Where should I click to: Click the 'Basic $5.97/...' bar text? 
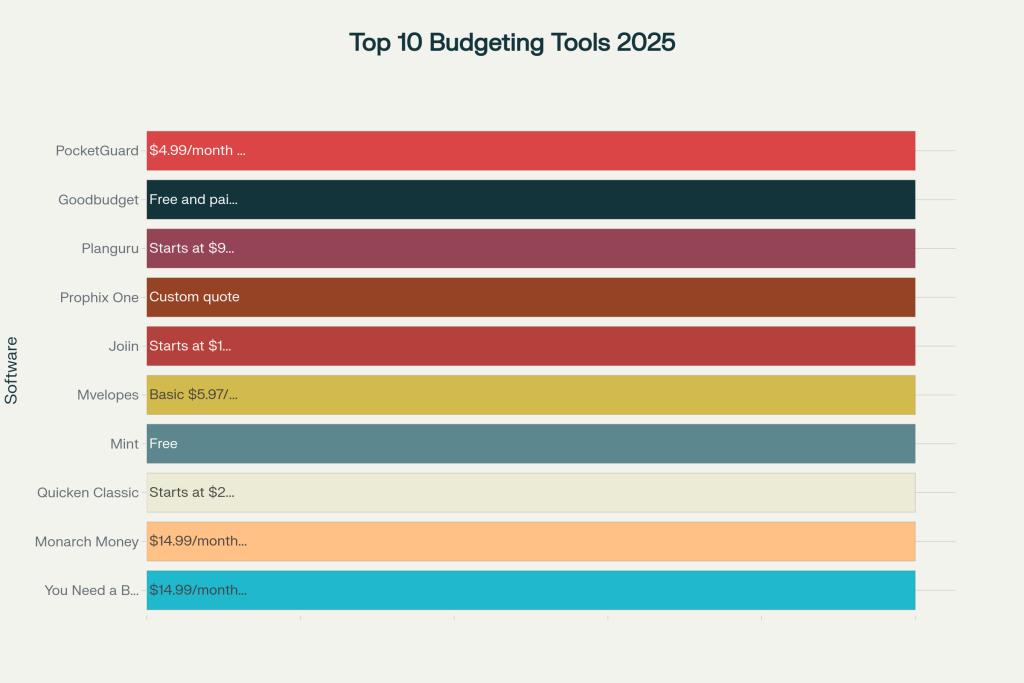[x=193, y=394]
